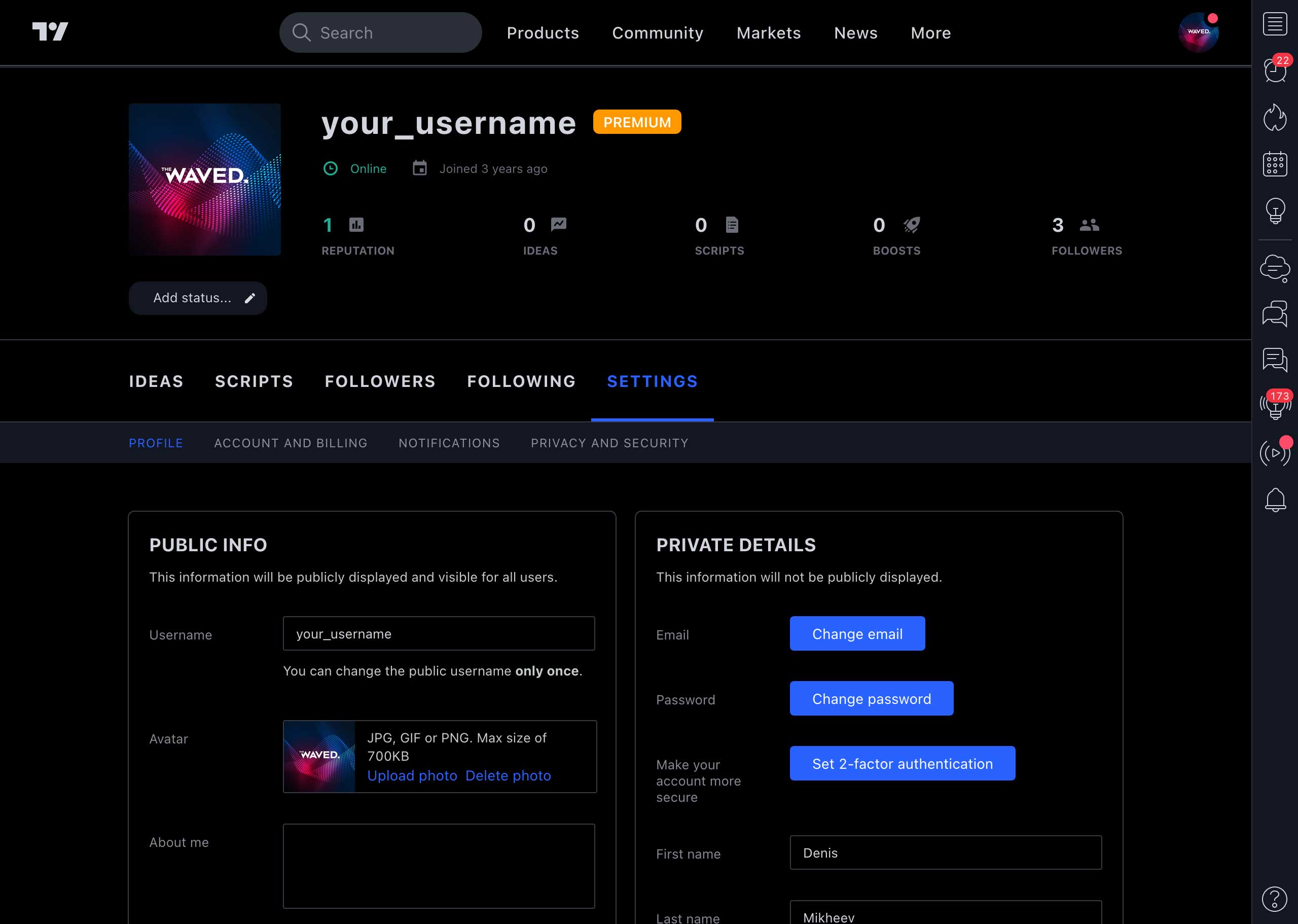Switch to the Following tab
Image resolution: width=1298 pixels, height=924 pixels.
[522, 381]
